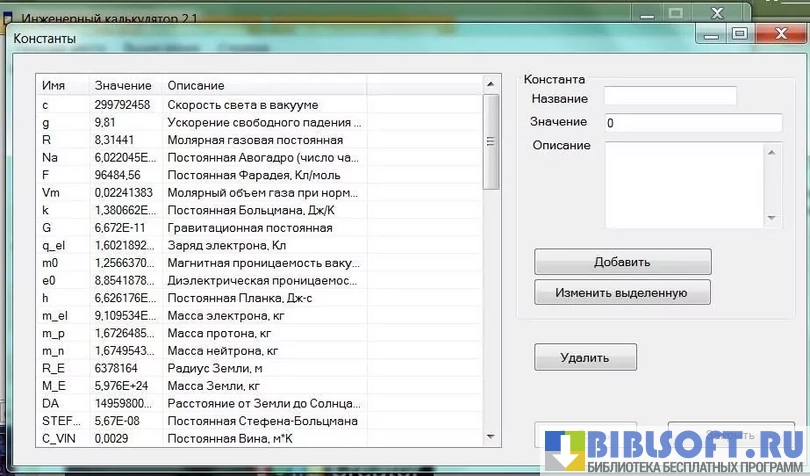The width and height of the screenshot is (810, 476).
Task: Focus the Название input field
Action: coord(670,97)
